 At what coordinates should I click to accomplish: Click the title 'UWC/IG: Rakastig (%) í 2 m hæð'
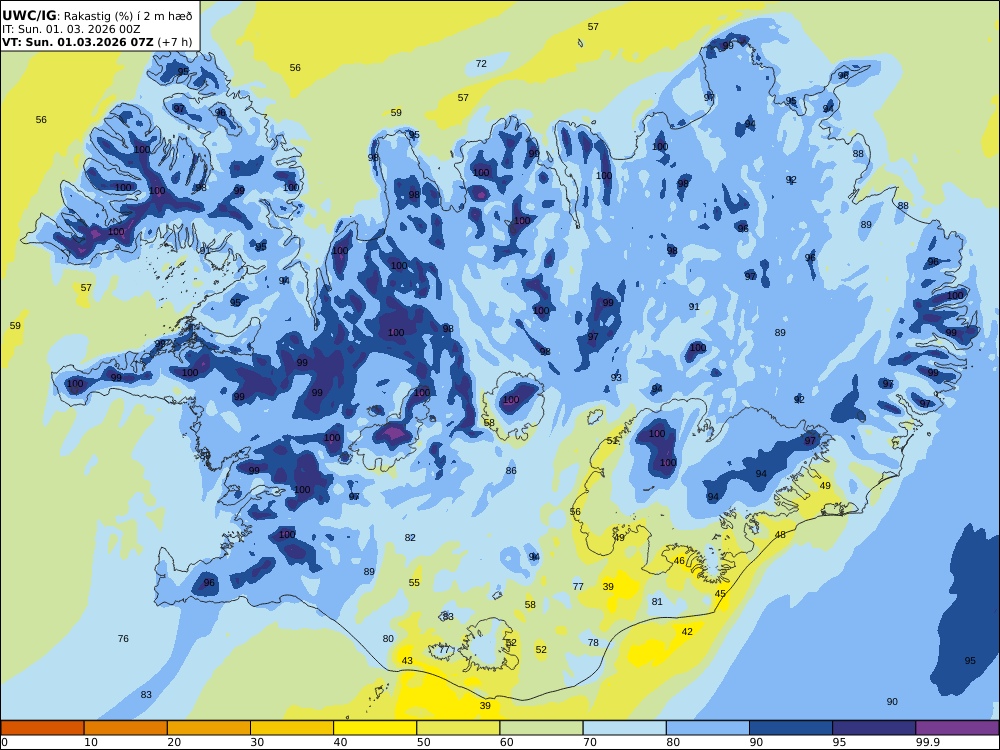point(97,17)
